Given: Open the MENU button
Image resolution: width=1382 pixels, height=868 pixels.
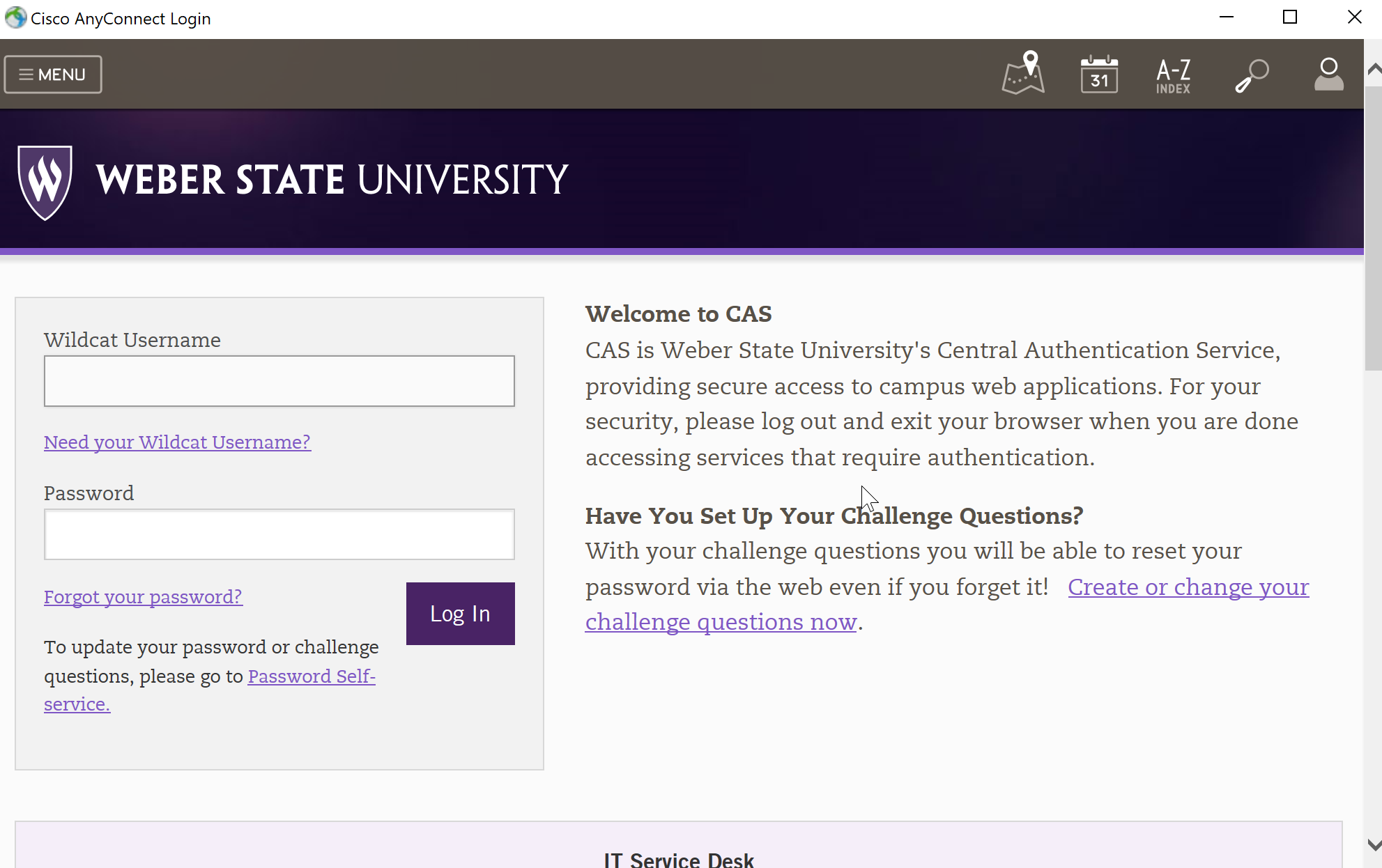Looking at the screenshot, I should (53, 75).
